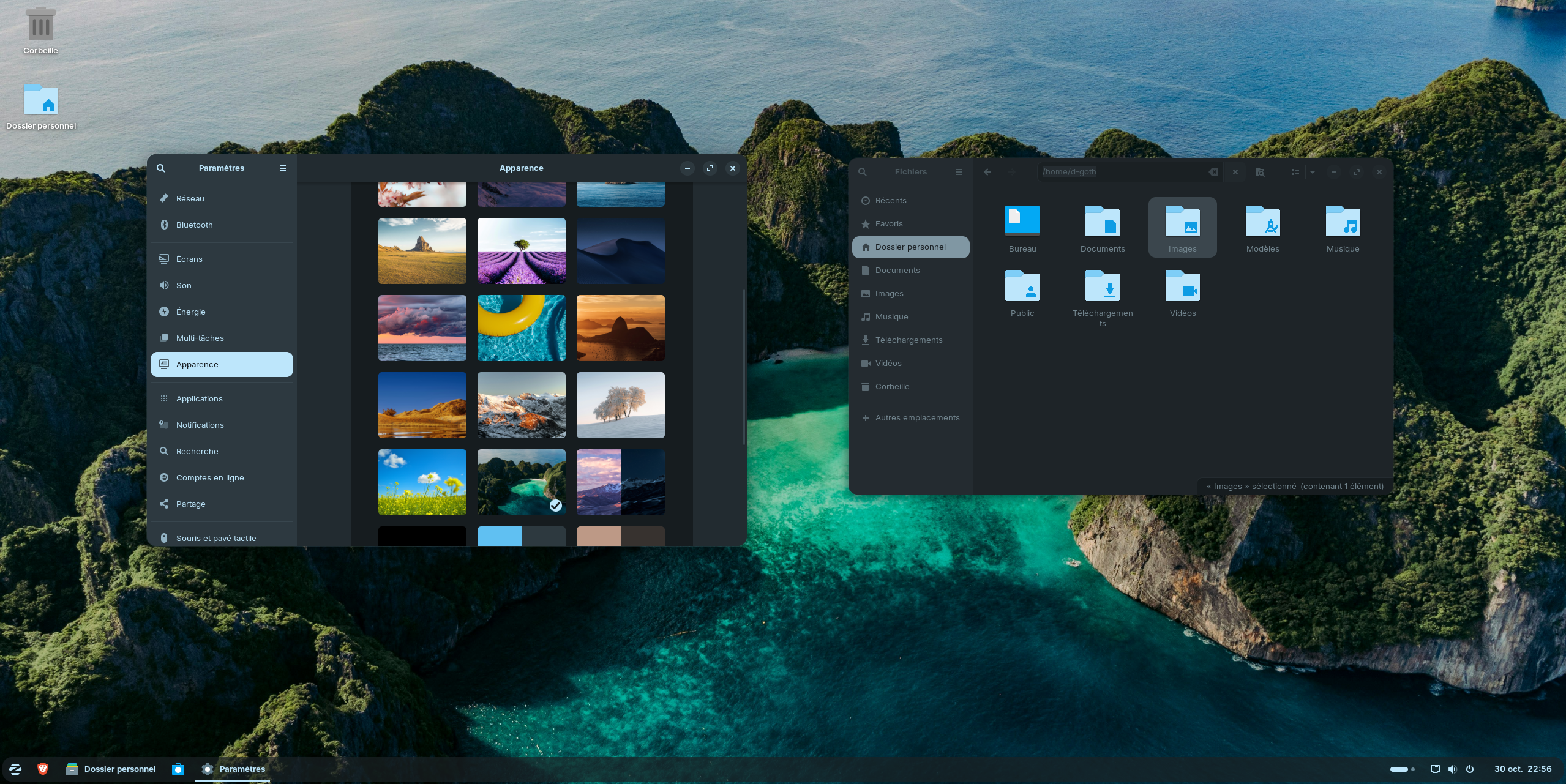Screen dimensions: 1566x784
Task: Click the Bluetooth settings icon entry
Action: [x=164, y=225]
